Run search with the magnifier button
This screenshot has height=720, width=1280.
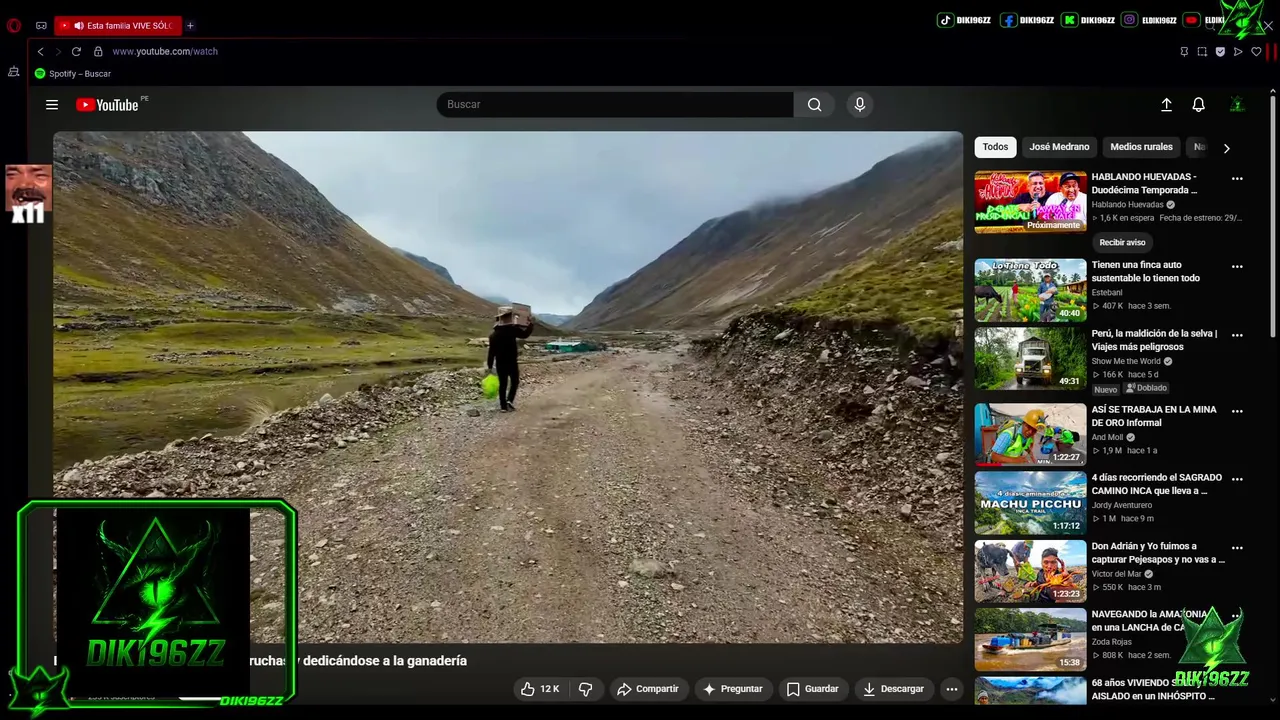click(x=815, y=104)
